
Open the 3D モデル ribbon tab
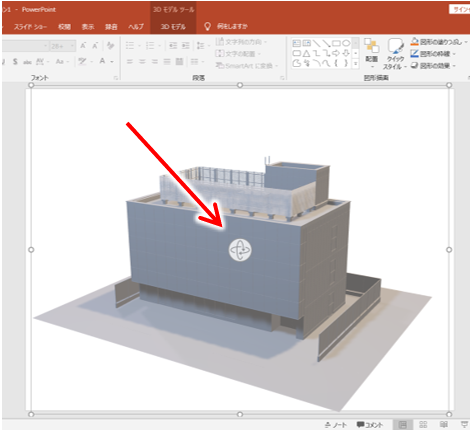tap(173, 27)
